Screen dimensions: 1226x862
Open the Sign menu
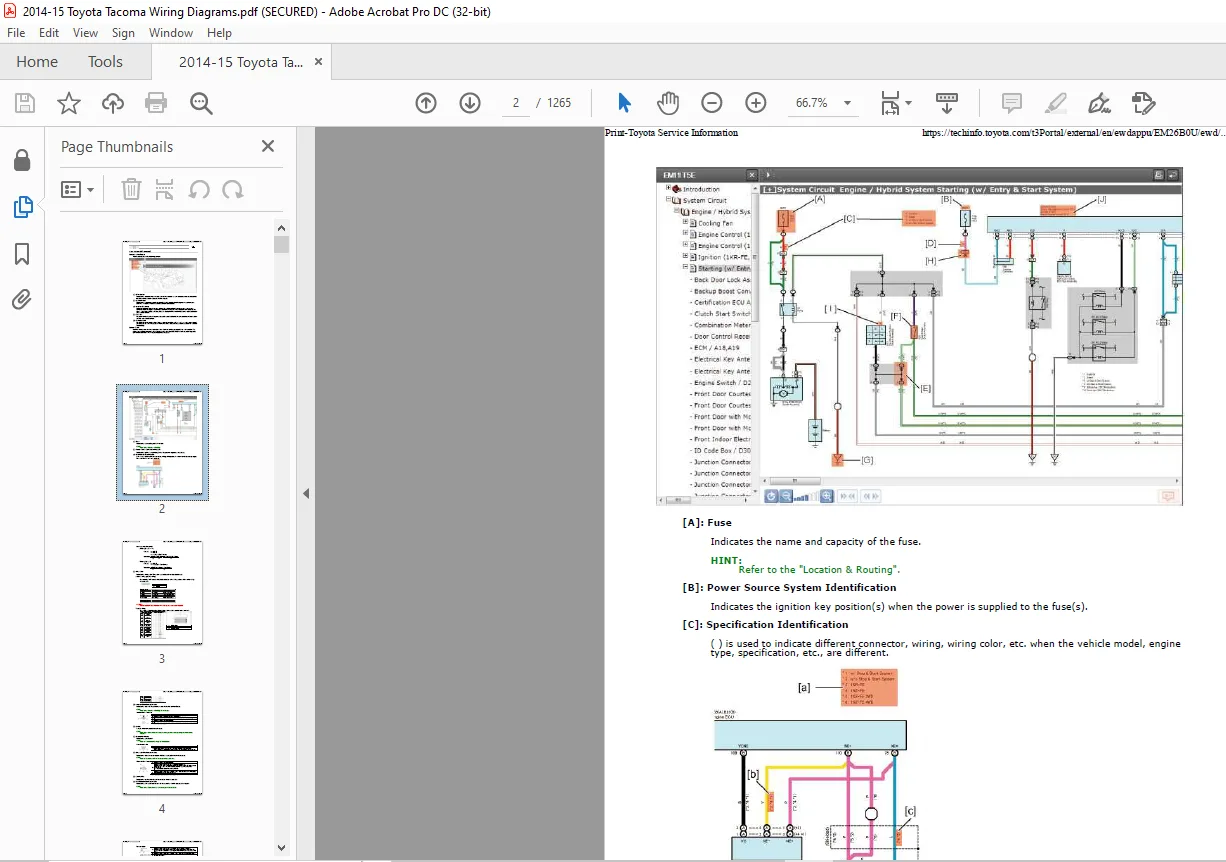[124, 33]
